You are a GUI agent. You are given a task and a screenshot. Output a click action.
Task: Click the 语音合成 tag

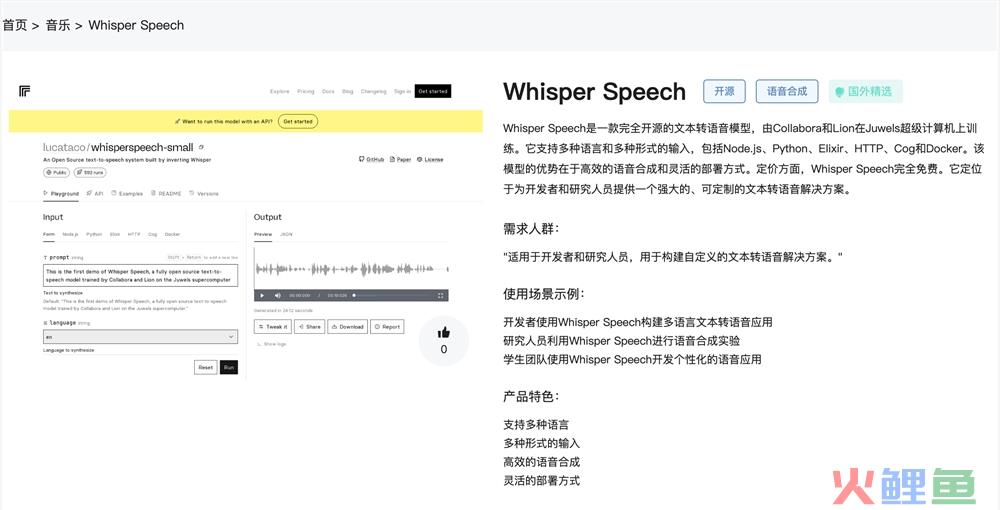[x=787, y=91]
